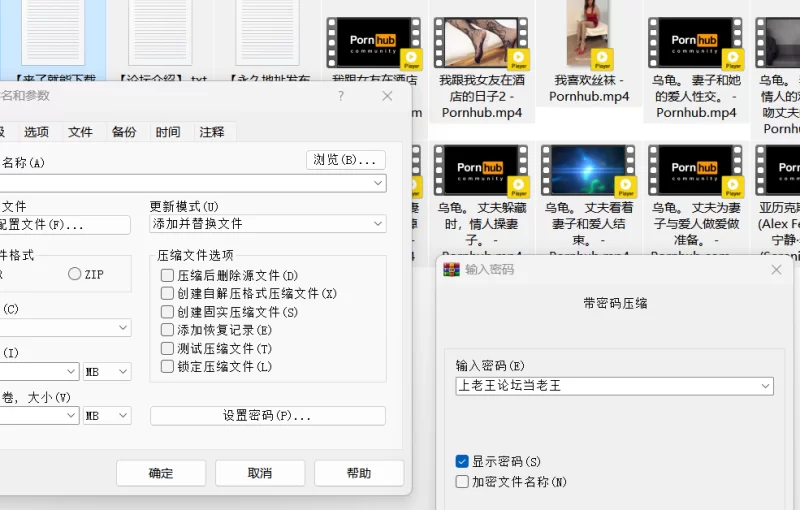Open the 注释 tab

pos(211,132)
